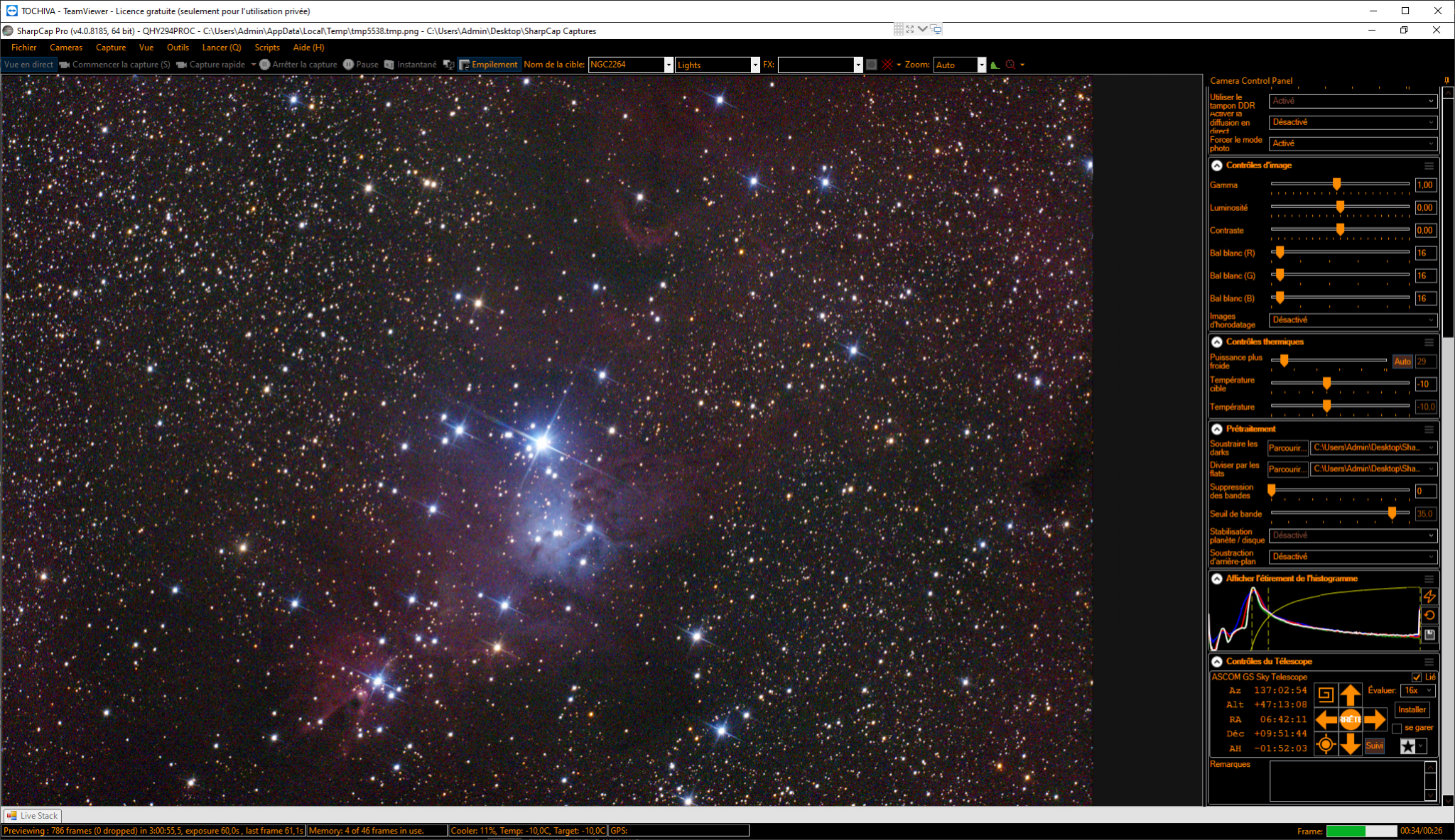Image resolution: width=1455 pixels, height=840 pixels.
Task: Click the red reticule crosshair toolbar icon
Action: [887, 65]
